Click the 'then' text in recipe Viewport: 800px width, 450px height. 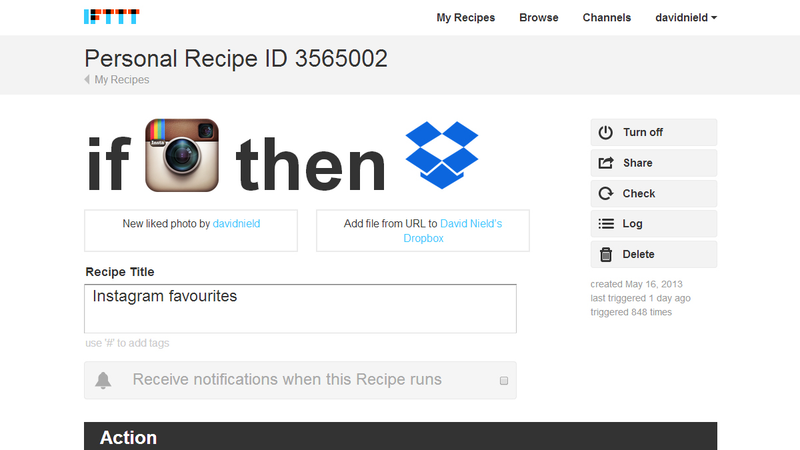tap(310, 164)
